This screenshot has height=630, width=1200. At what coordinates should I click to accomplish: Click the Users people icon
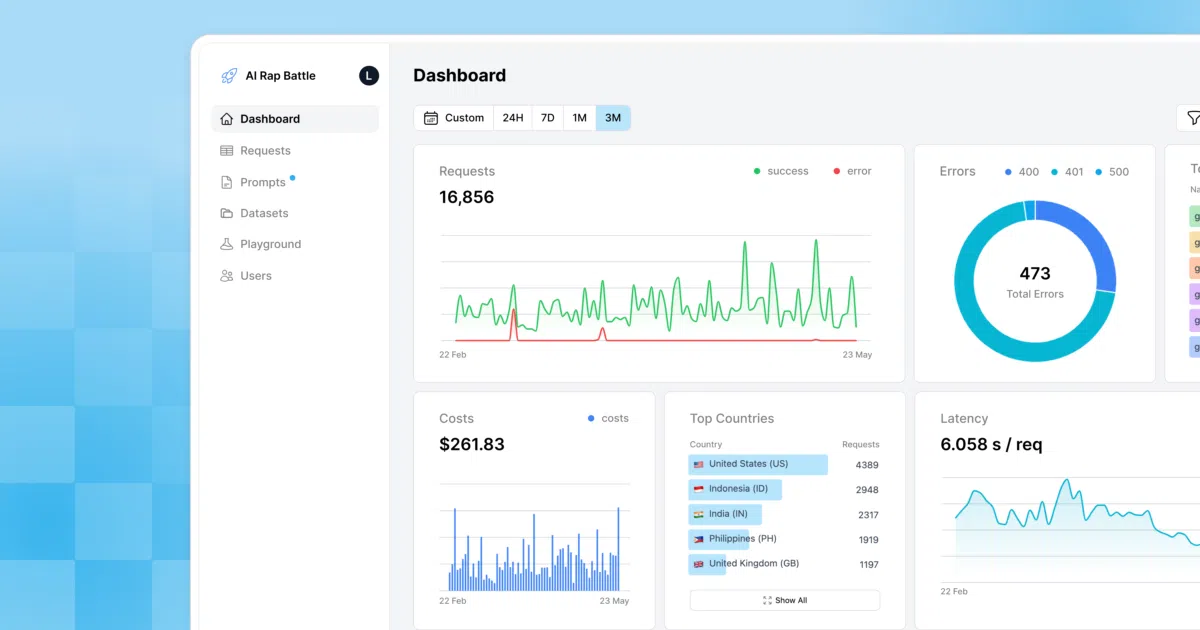[x=227, y=276]
